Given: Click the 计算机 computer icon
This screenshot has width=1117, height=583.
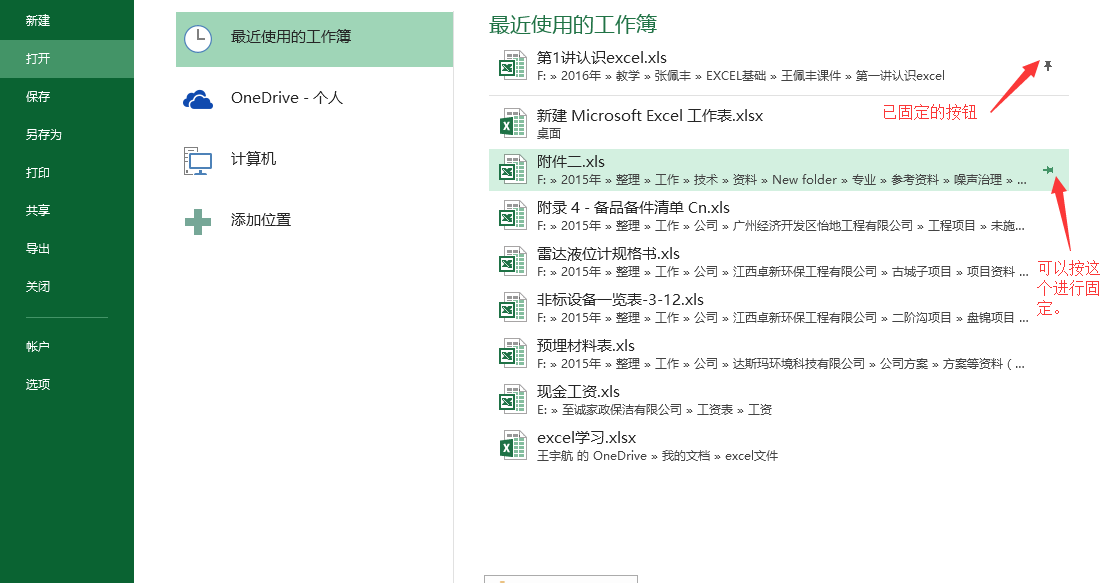Looking at the screenshot, I should coord(198,159).
